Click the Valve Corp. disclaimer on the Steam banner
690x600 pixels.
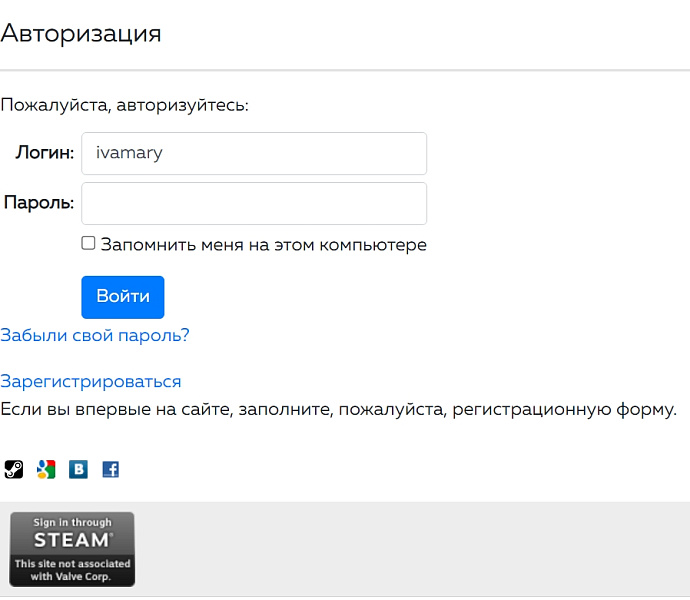[71, 571]
